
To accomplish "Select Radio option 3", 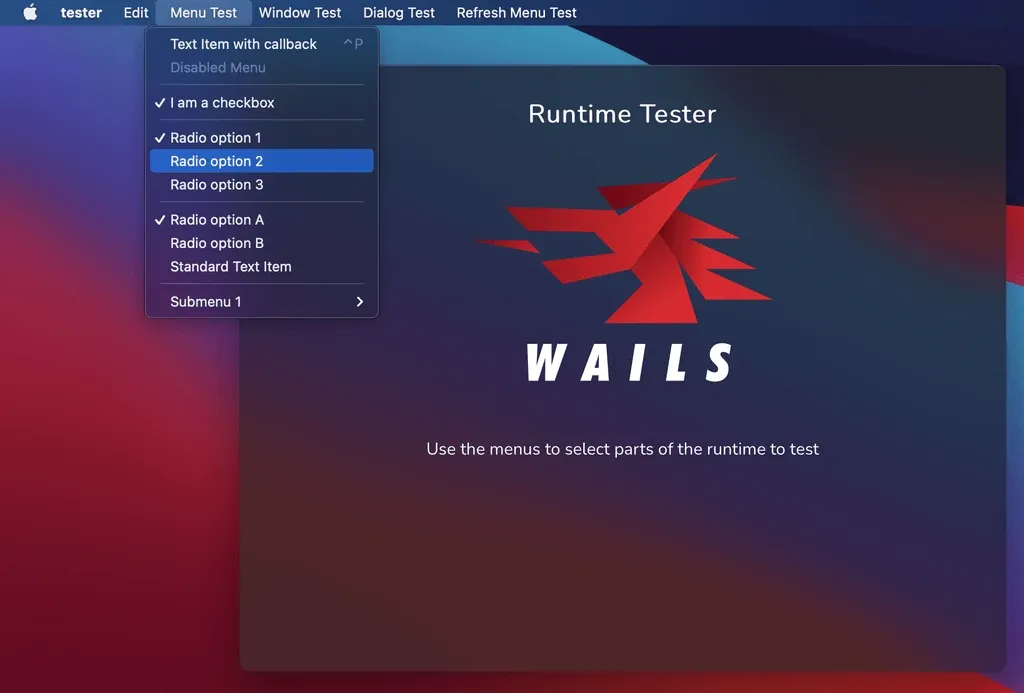I will coord(216,184).
